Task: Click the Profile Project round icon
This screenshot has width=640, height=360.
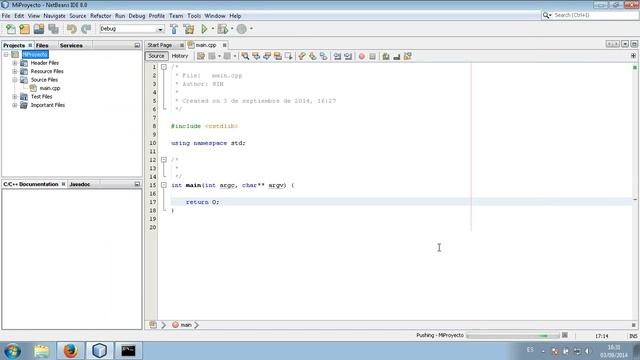Action: point(242,29)
